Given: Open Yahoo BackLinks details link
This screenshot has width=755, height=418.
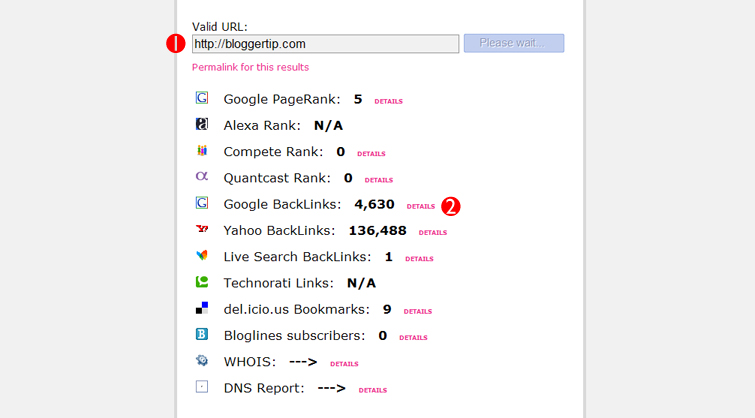Looking at the screenshot, I should coord(433,233).
